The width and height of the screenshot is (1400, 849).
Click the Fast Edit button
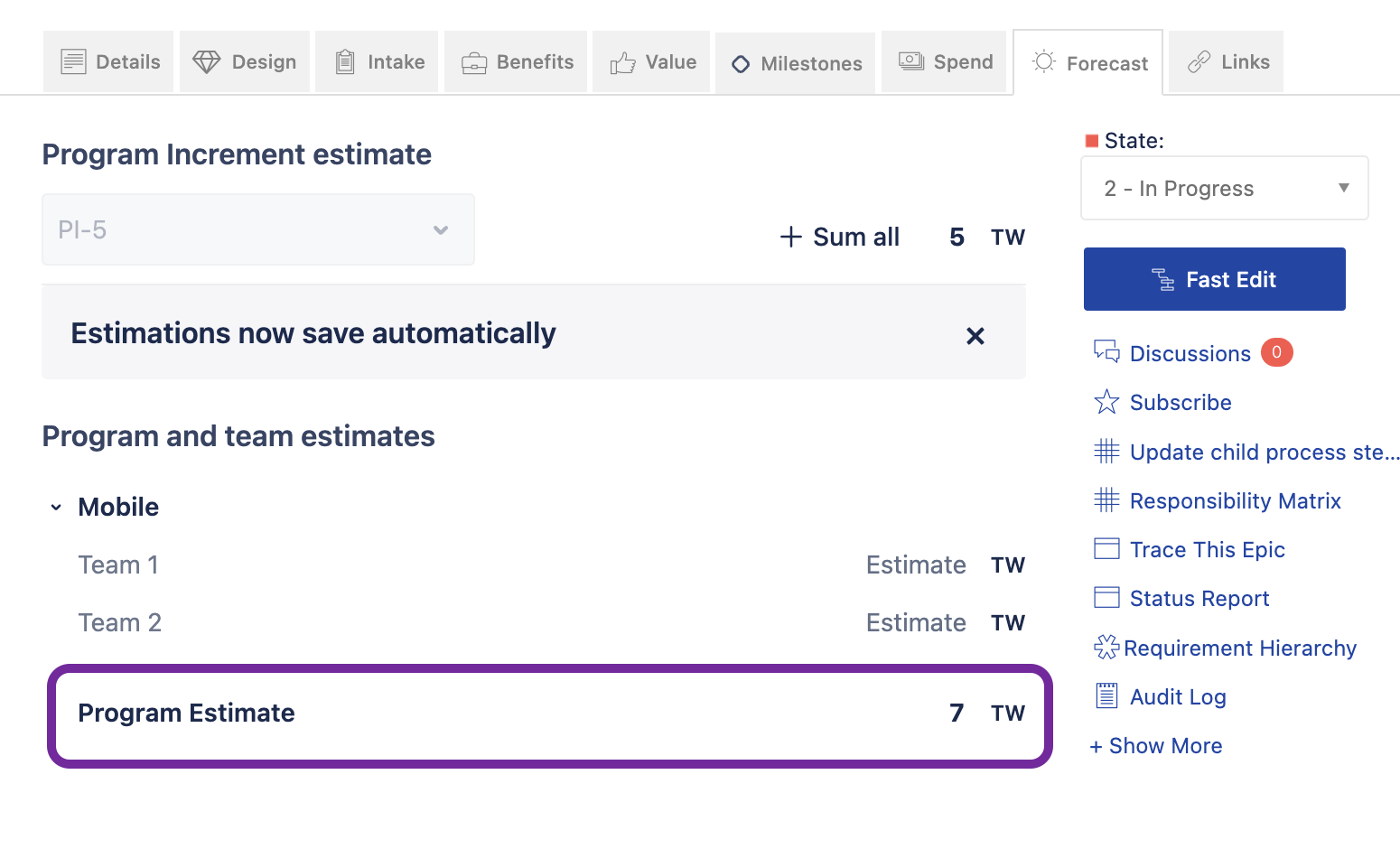pyautogui.click(x=1215, y=279)
